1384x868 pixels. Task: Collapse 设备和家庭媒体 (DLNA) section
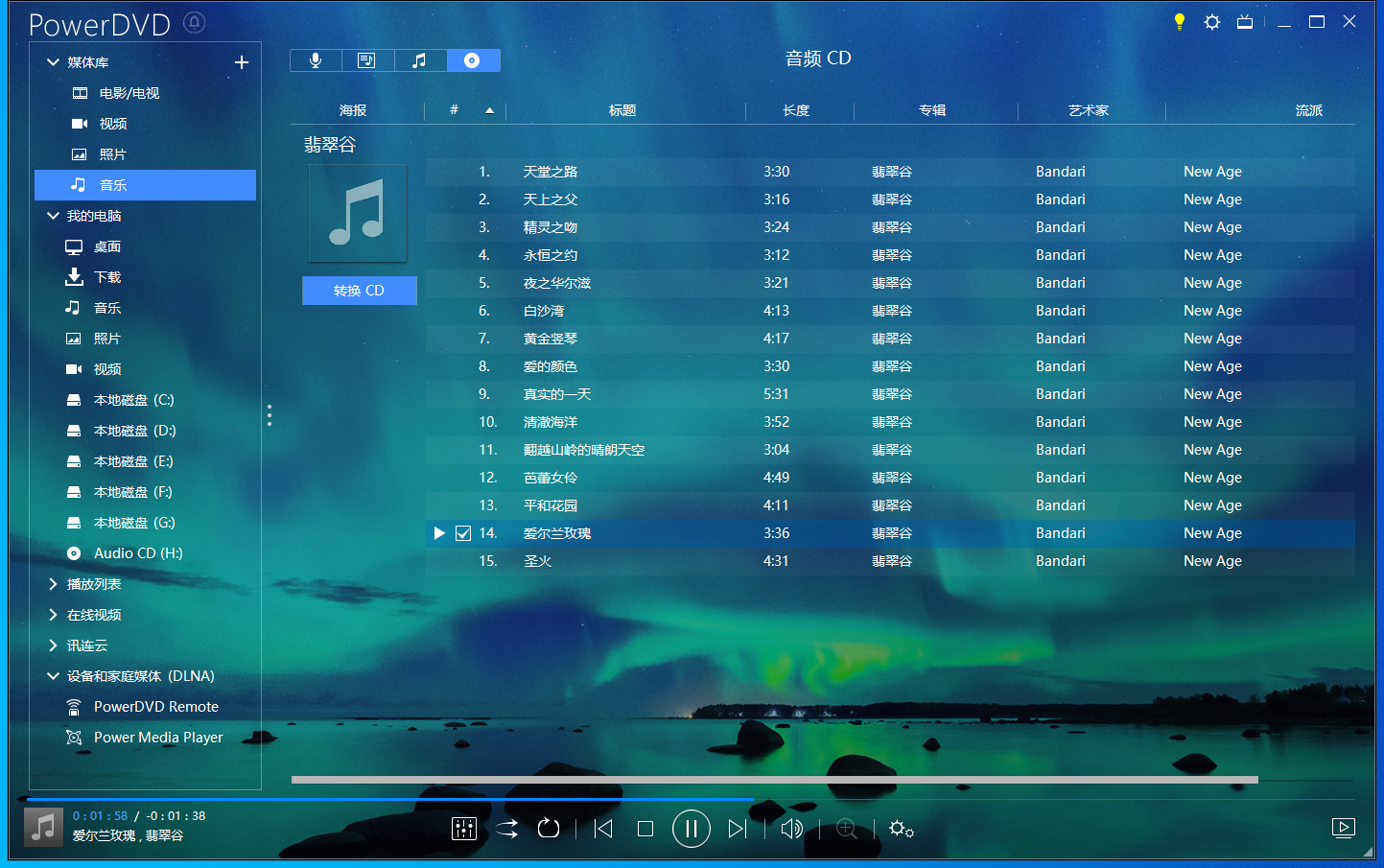point(53,676)
